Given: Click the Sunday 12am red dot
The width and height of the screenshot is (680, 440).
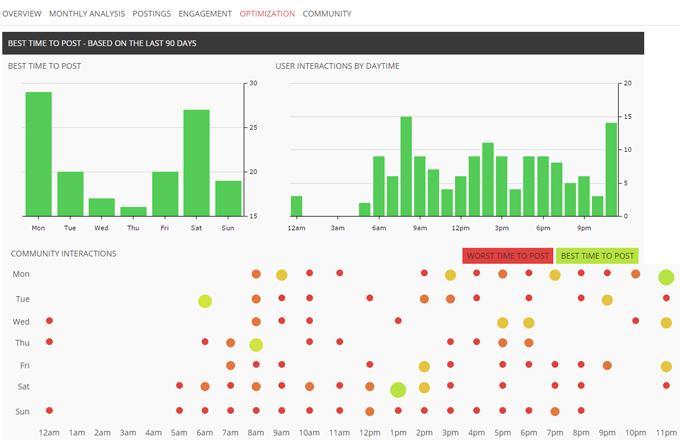Looking at the screenshot, I should 49,410.
